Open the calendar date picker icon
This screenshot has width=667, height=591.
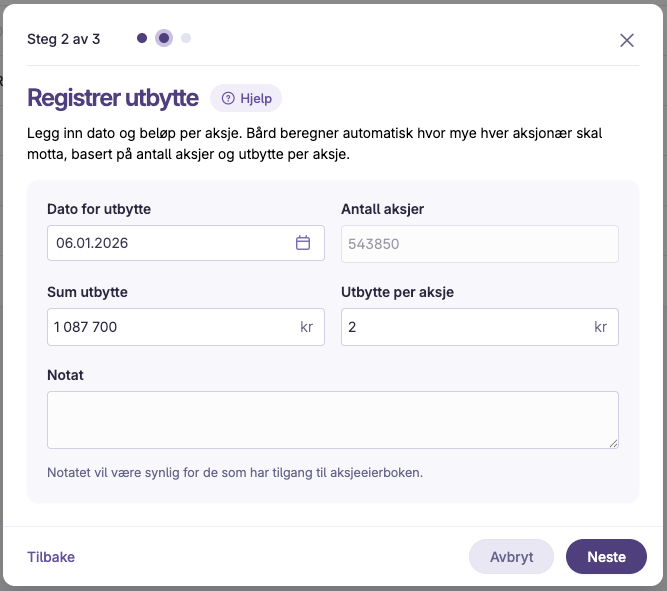[x=303, y=243]
